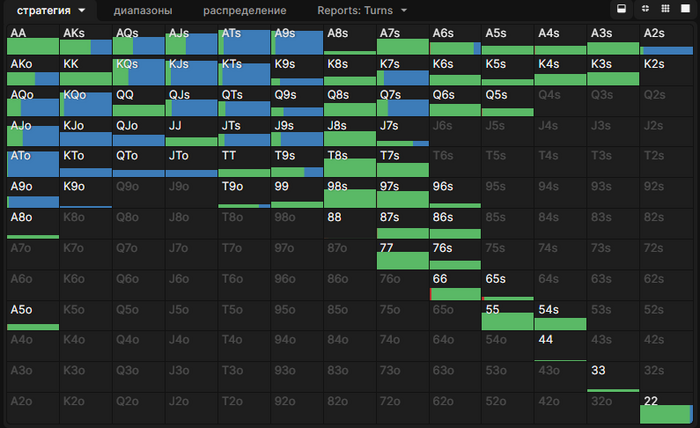This screenshot has width=700, height=428.
Task: Select the TT hand cell
Action: pyautogui.click(x=242, y=163)
